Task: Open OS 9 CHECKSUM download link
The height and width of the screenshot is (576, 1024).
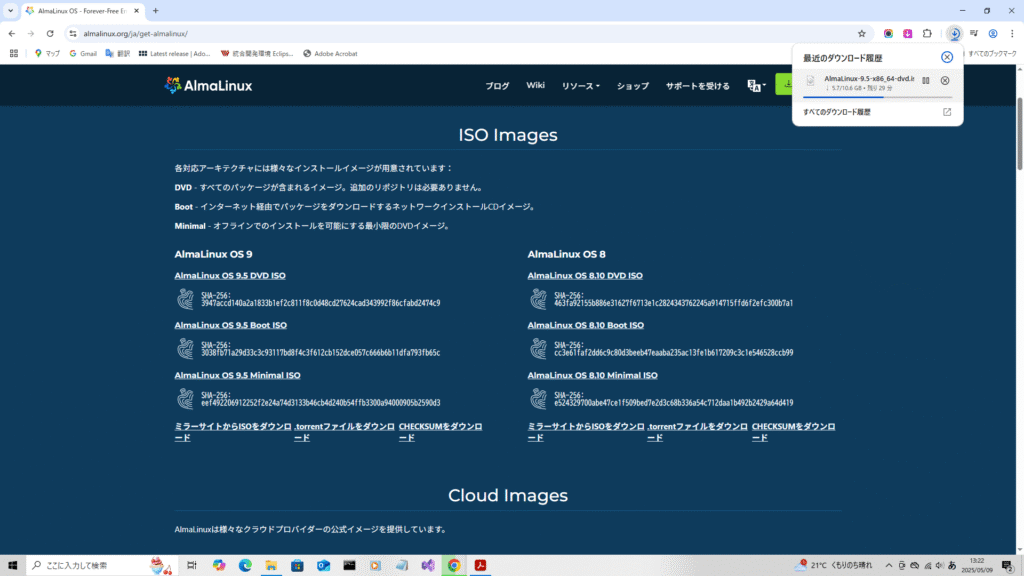Action: (x=440, y=432)
